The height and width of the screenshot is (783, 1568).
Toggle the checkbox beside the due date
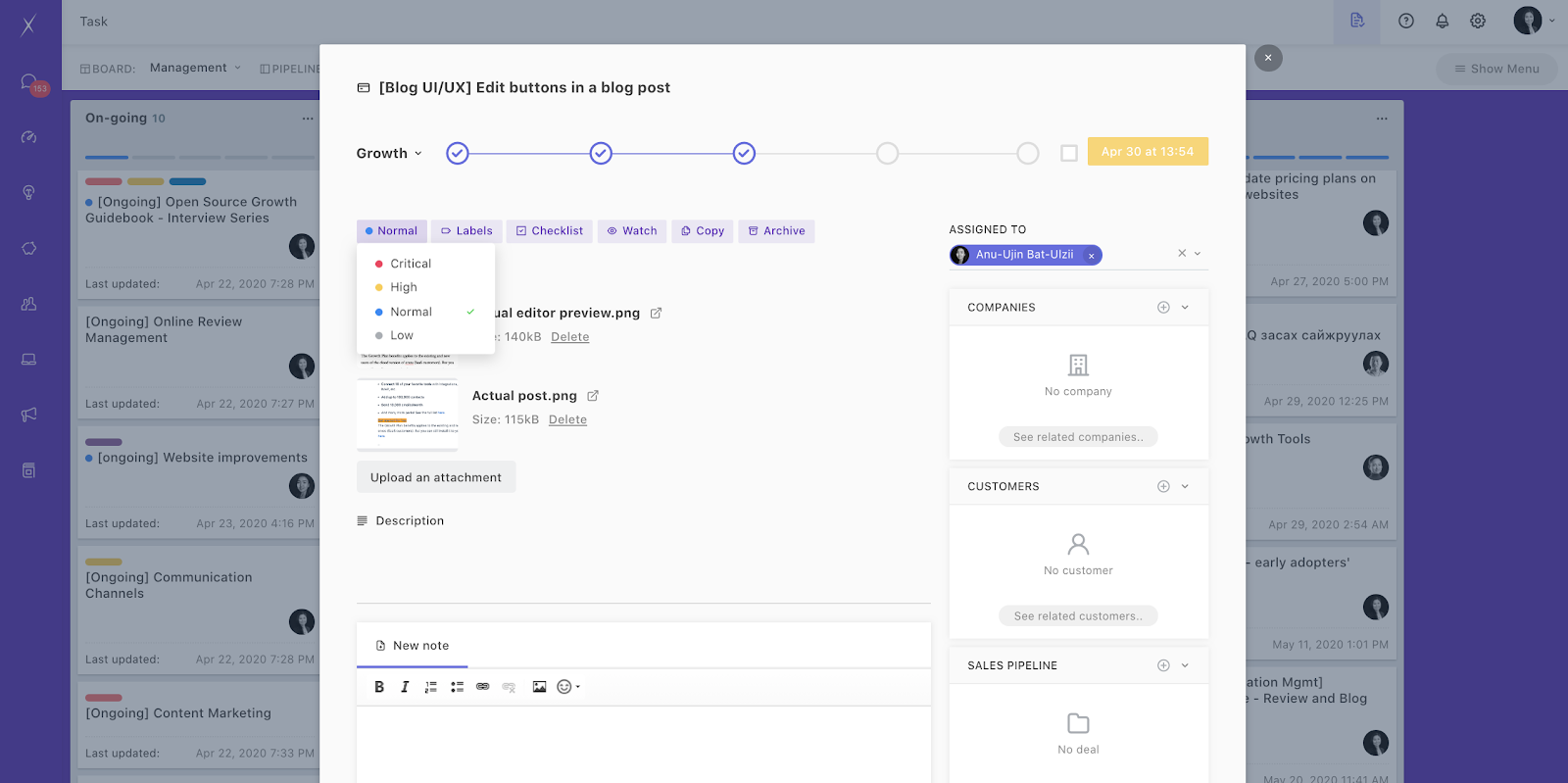coord(1069,153)
